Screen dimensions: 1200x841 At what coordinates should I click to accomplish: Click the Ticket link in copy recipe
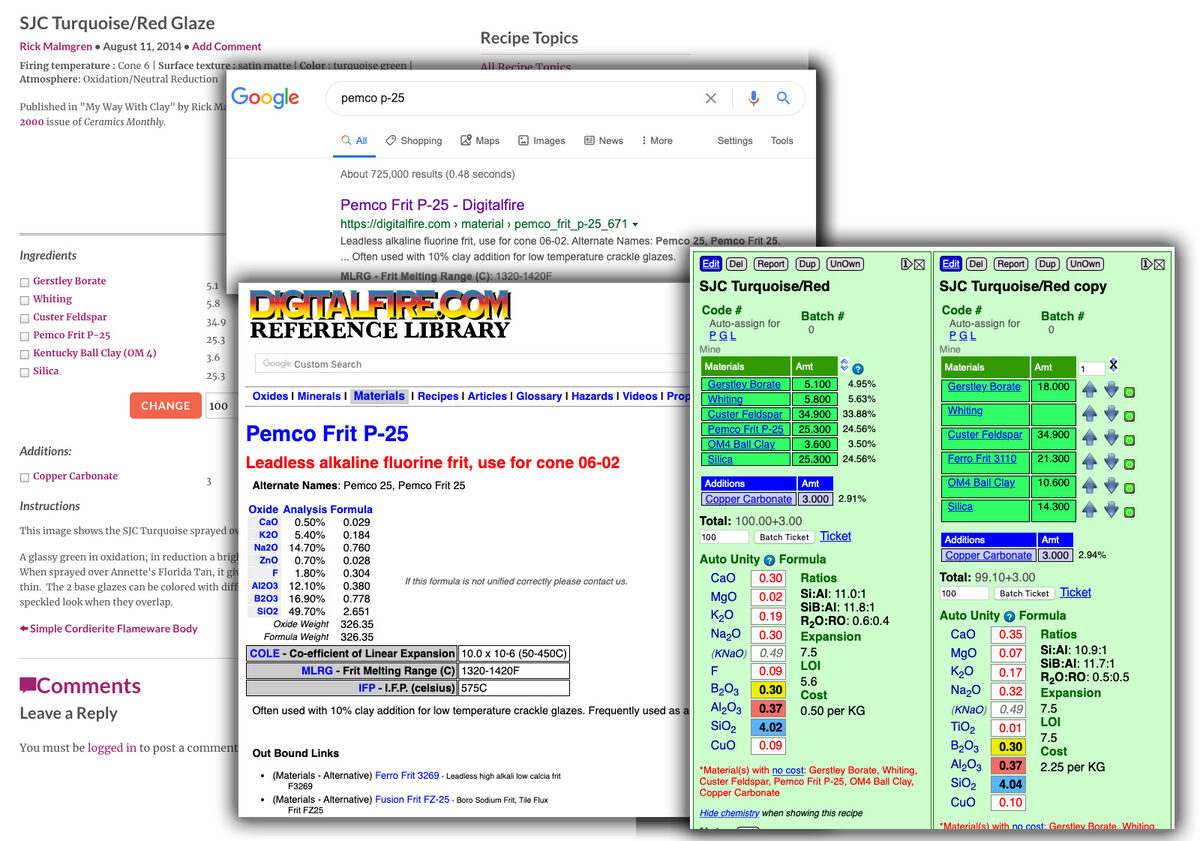1076,592
